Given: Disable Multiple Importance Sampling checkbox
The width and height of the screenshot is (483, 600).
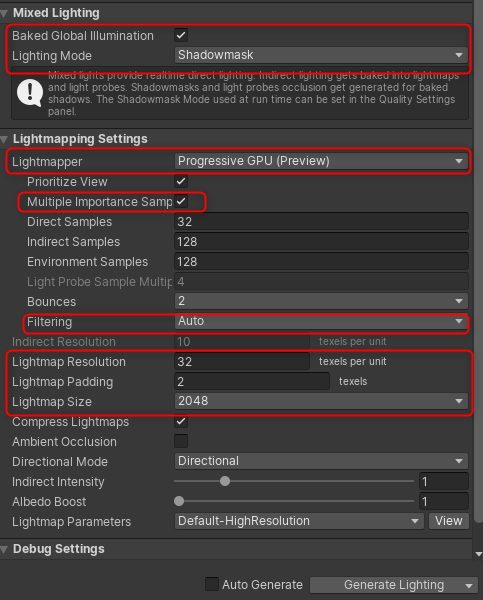Looking at the screenshot, I should (181, 201).
